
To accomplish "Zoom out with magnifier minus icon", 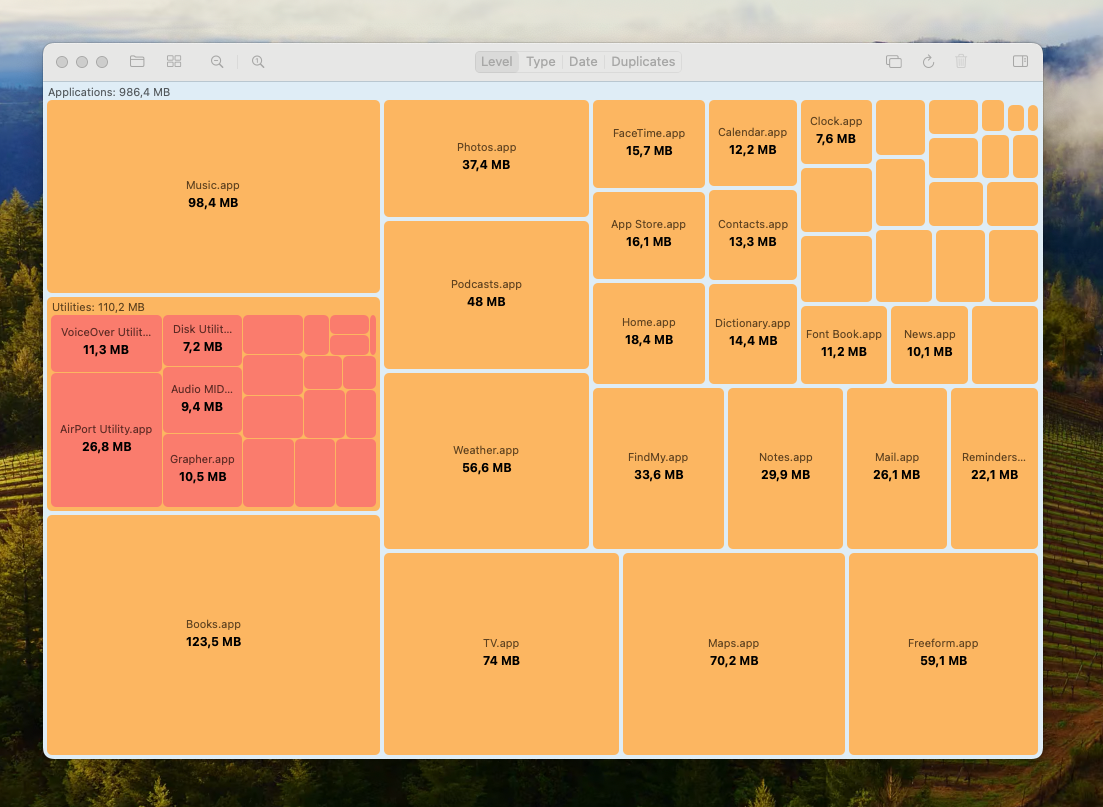I will (x=217, y=62).
